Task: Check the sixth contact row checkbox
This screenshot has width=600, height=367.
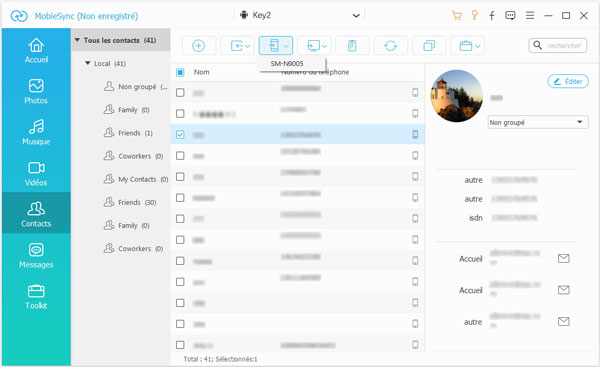Action: 180,198
